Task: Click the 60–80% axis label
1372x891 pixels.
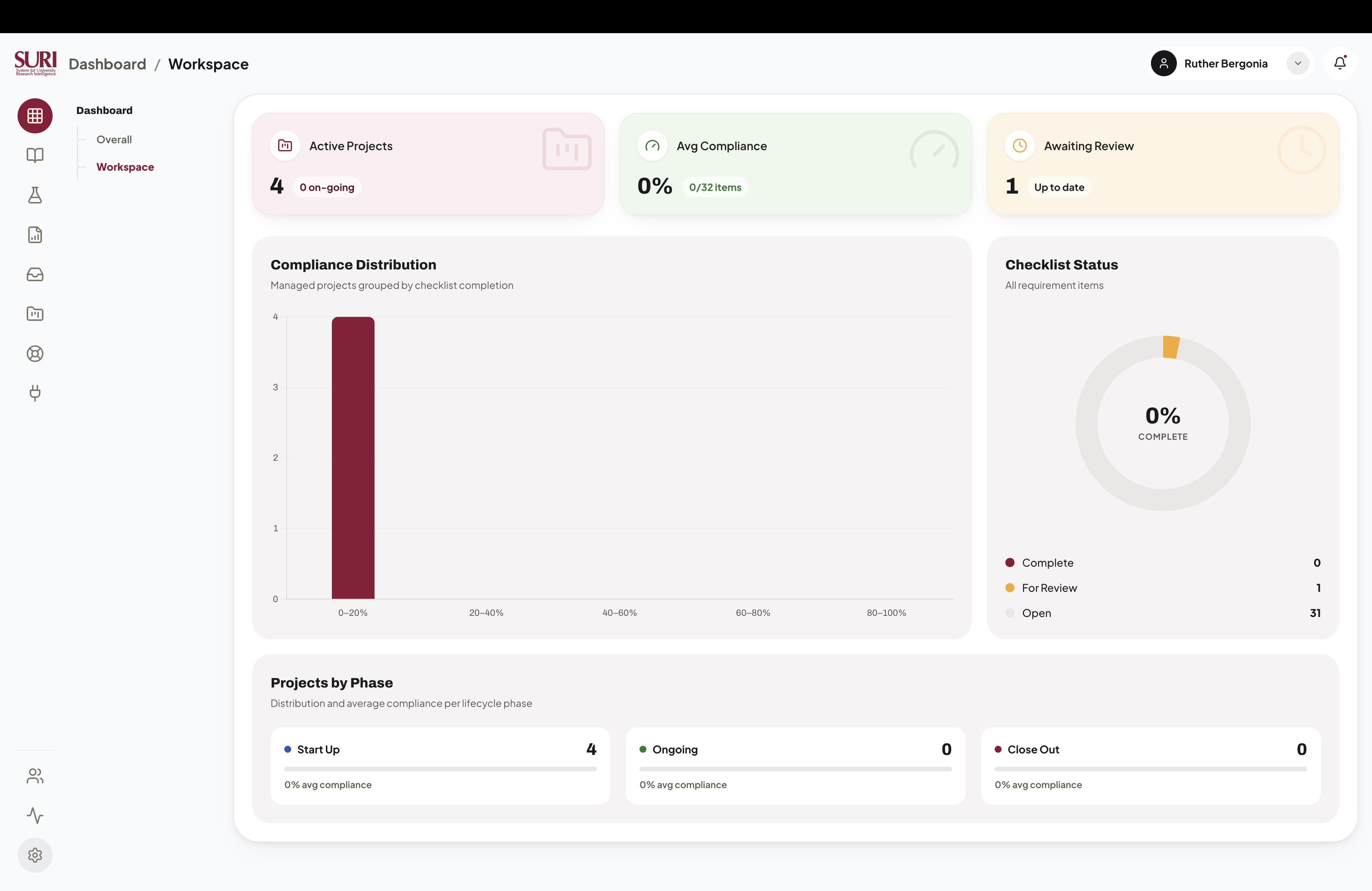Action: click(753, 613)
